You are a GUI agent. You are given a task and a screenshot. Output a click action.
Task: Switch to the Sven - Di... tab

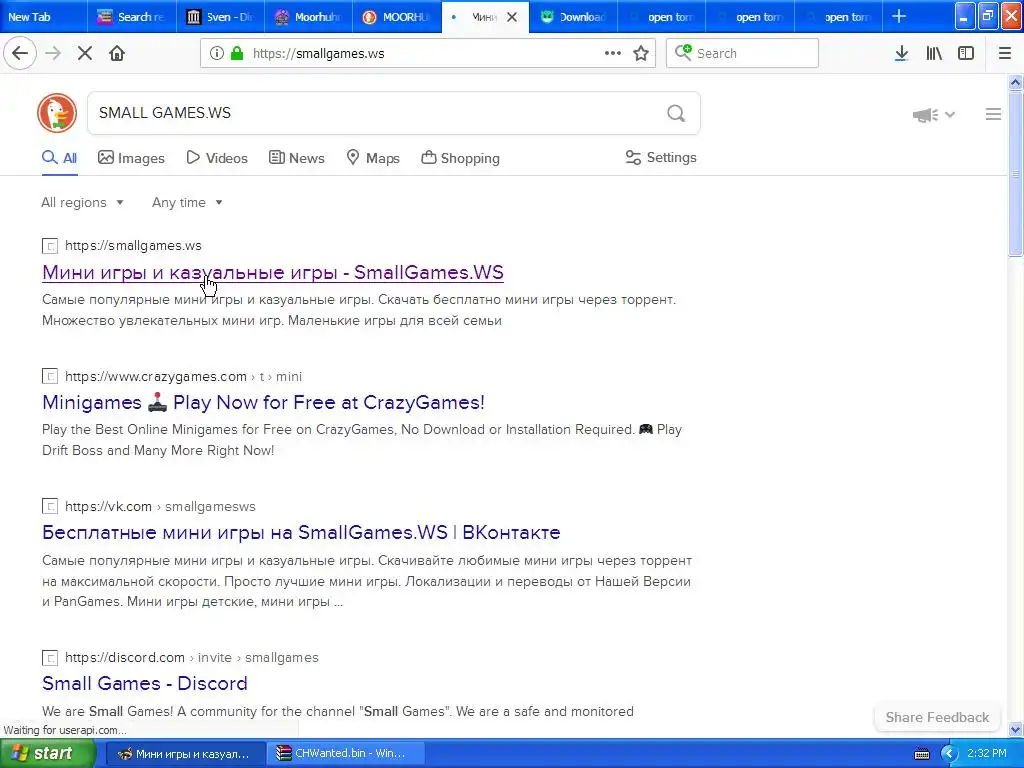[x=221, y=17]
